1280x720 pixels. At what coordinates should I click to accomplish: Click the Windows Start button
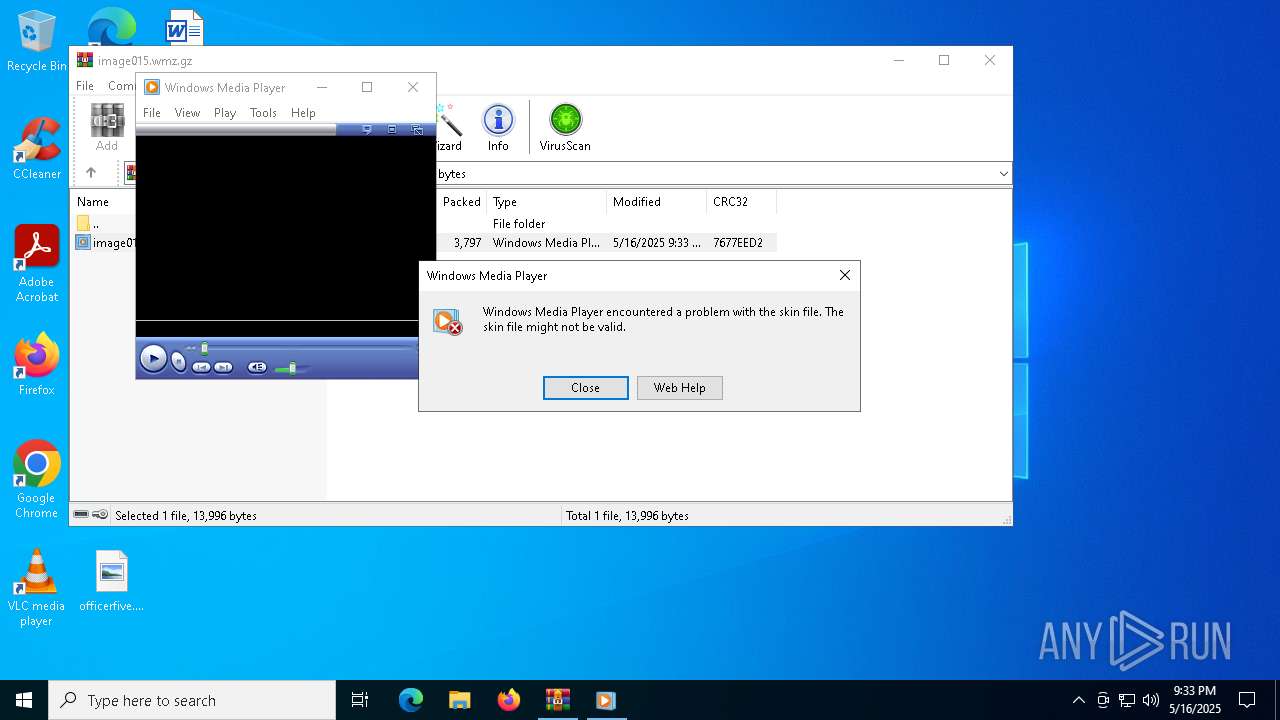[24, 700]
